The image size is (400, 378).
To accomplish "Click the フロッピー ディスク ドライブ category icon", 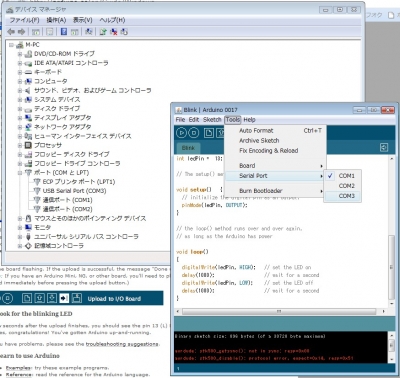I will point(28,154).
